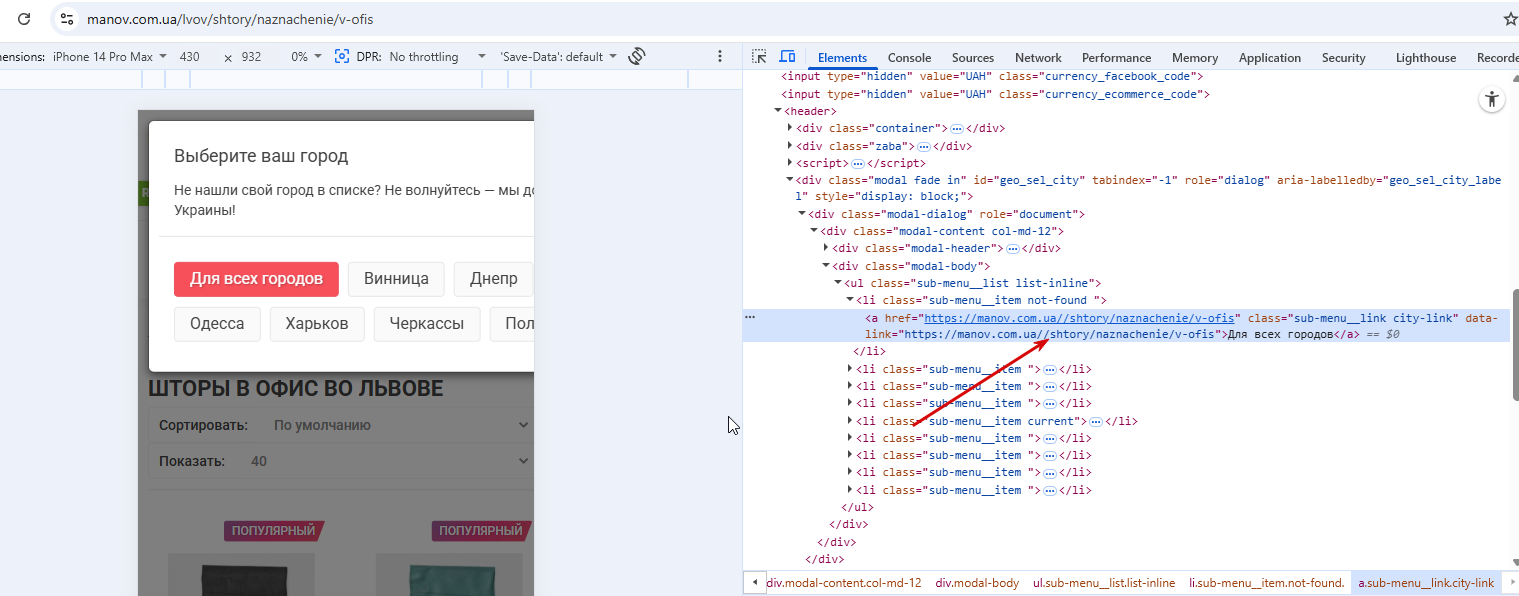Open the Network tab
The image size is (1519, 596).
pos(1038,58)
